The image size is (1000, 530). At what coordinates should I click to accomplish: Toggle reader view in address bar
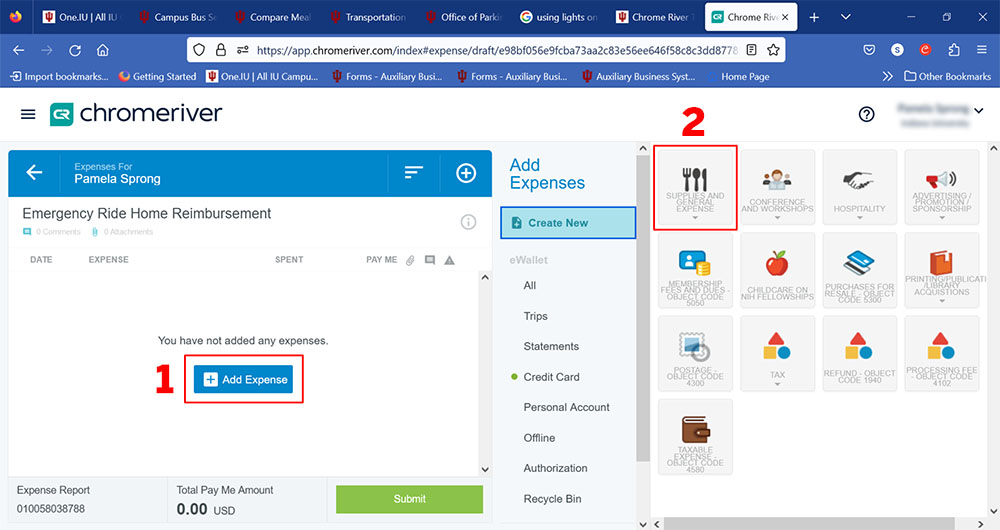pyautogui.click(x=751, y=50)
